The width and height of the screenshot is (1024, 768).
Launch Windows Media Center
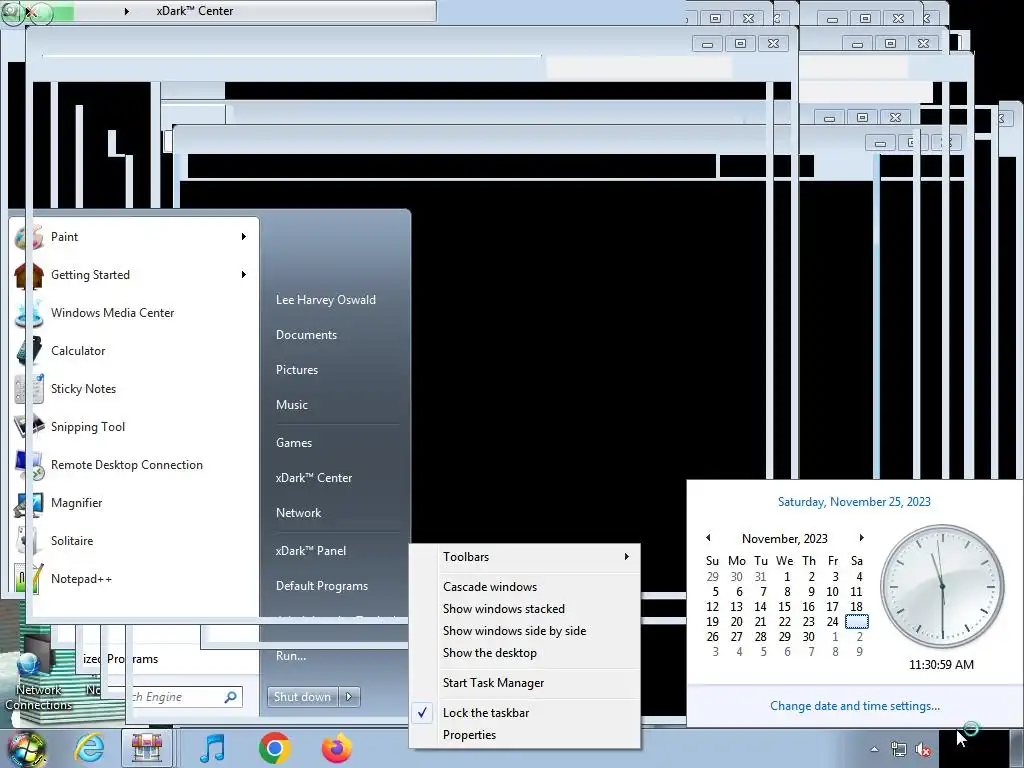point(134,313)
